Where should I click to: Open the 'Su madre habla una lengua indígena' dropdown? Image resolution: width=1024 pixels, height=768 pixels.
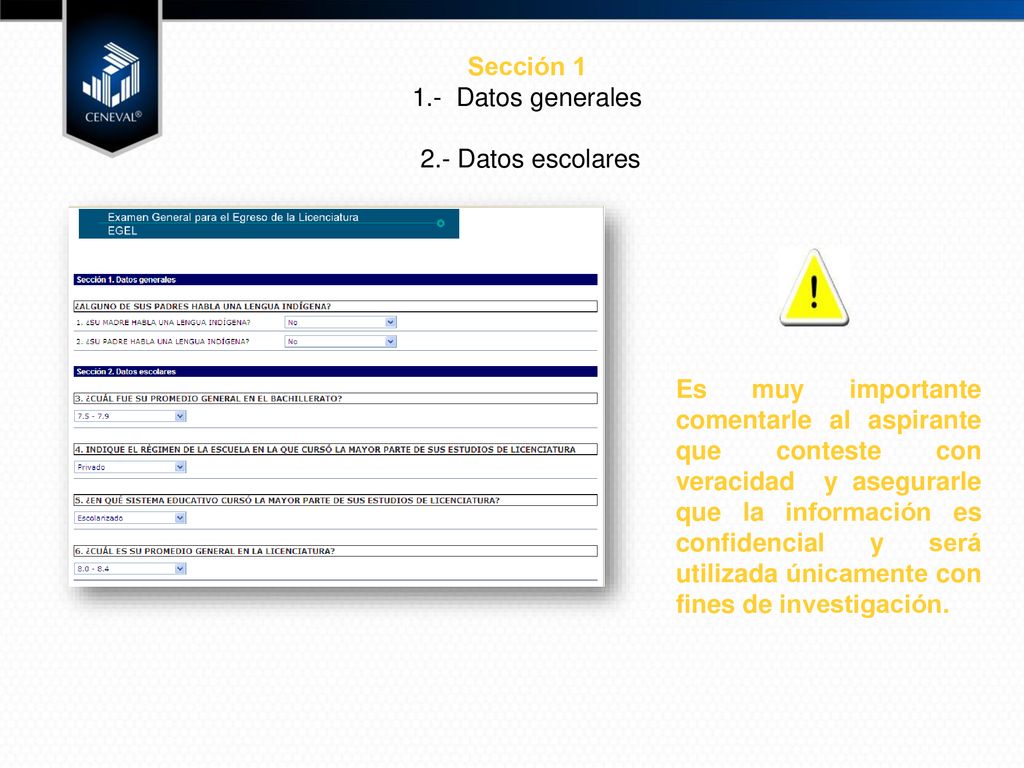340,322
